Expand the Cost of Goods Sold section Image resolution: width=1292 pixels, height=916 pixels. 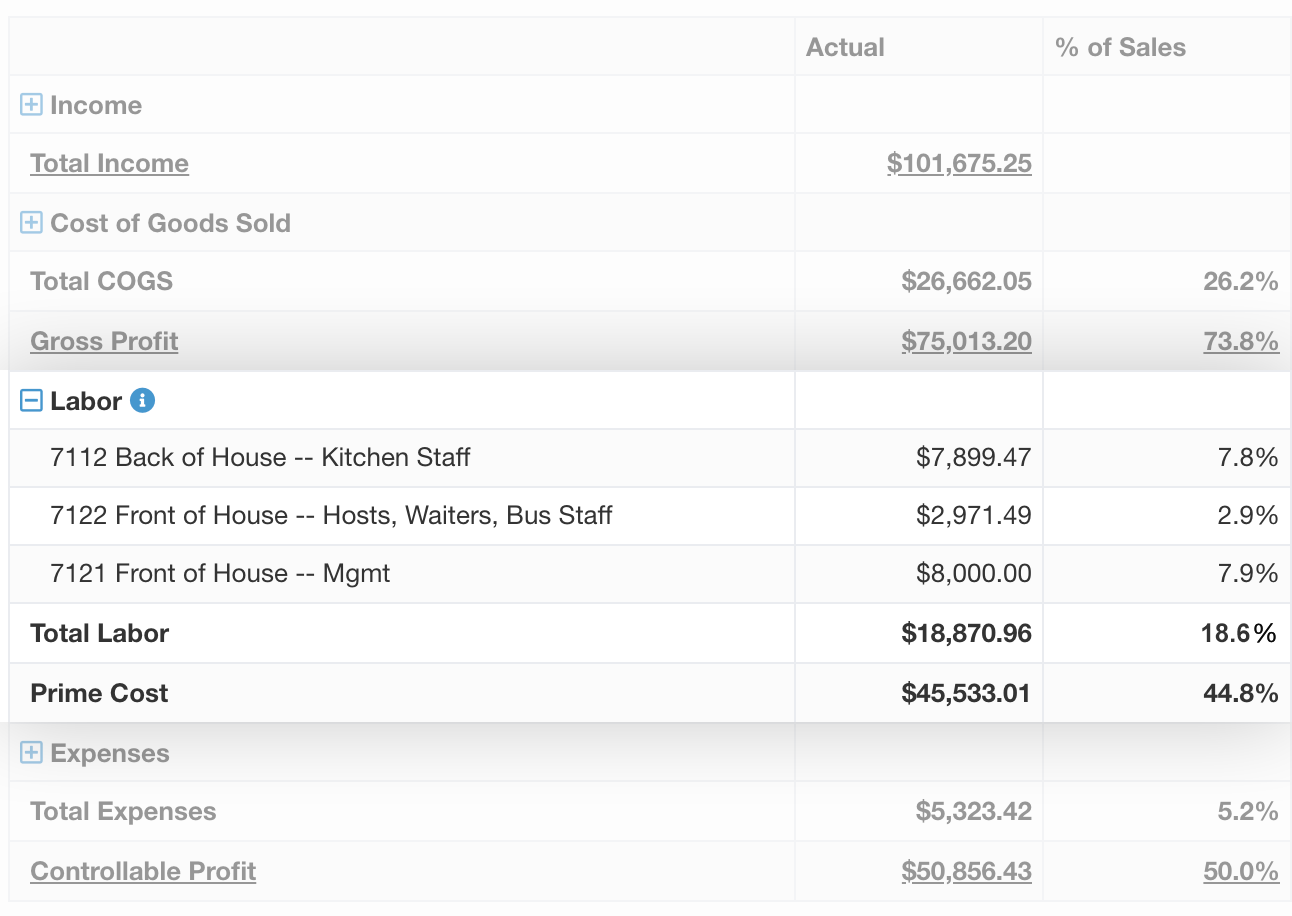32,223
